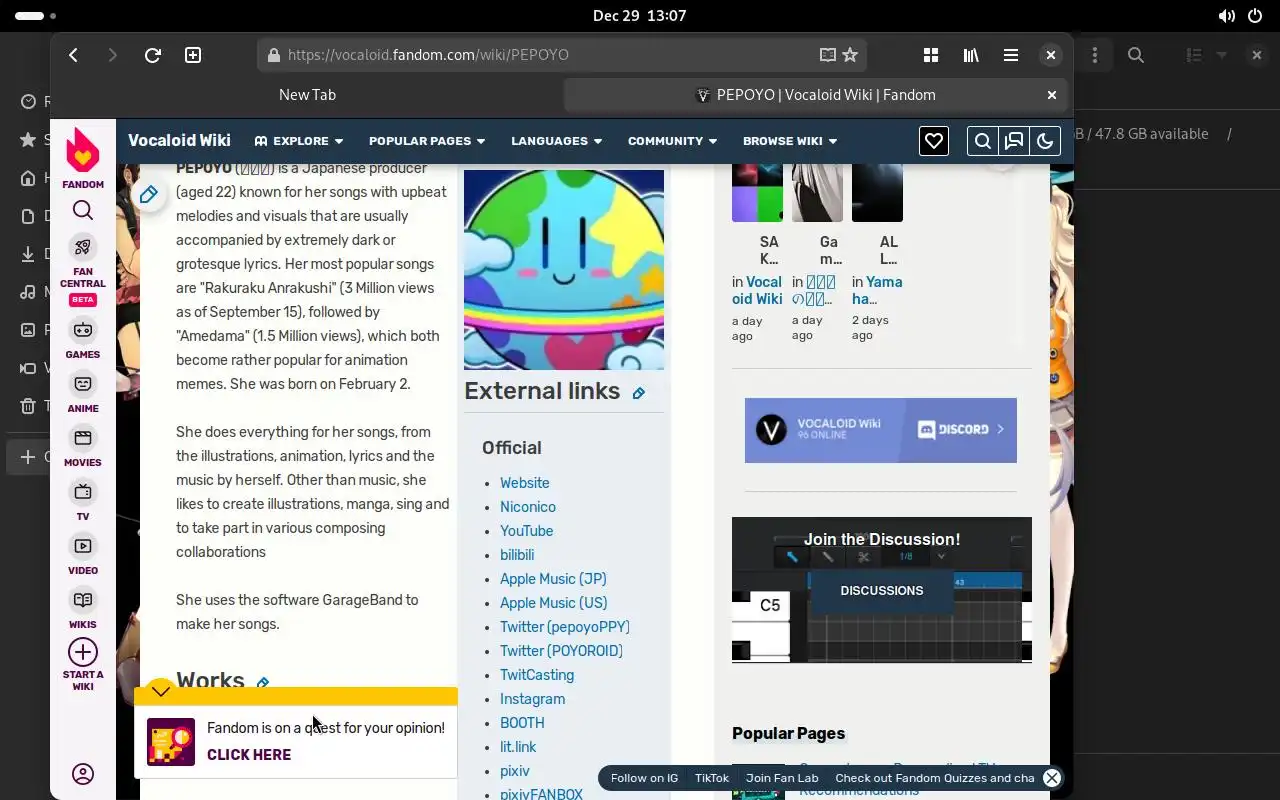Open Movies in the Fandom sidebar
Image resolution: width=1280 pixels, height=800 pixels.
click(83, 446)
